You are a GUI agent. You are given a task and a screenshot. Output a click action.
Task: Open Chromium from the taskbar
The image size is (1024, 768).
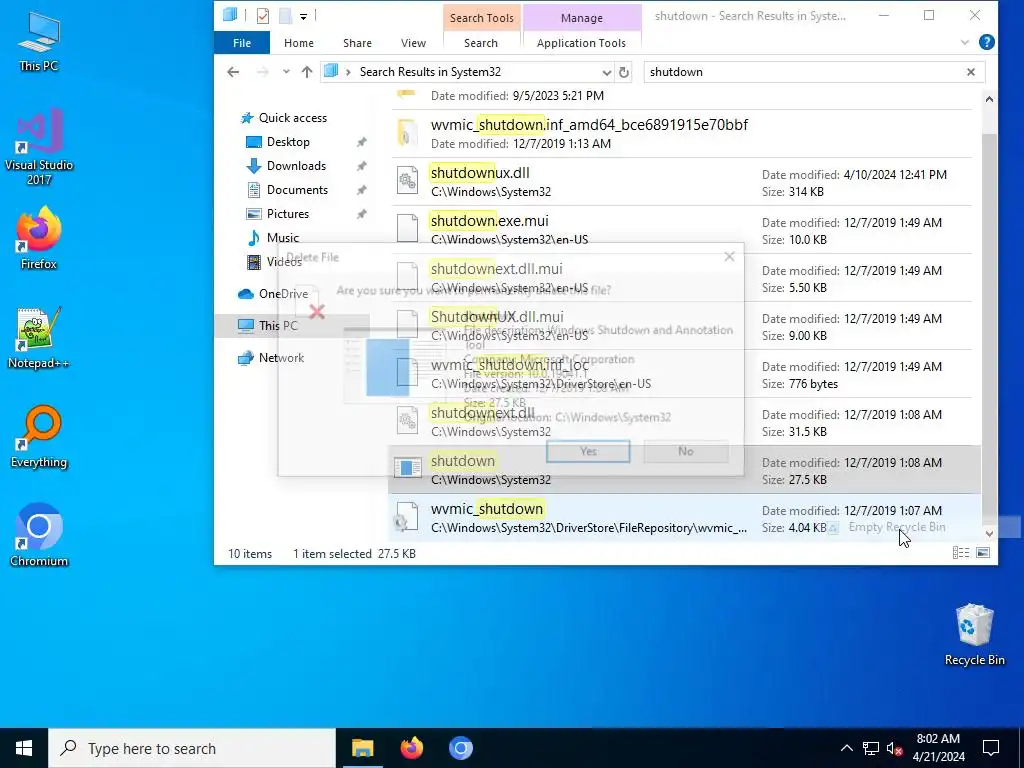coord(460,748)
